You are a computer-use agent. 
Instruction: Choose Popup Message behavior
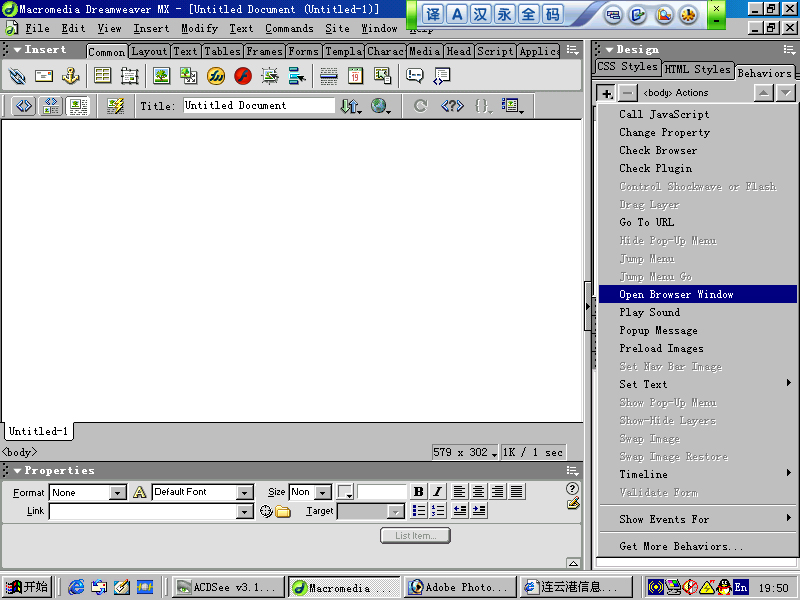698,330
